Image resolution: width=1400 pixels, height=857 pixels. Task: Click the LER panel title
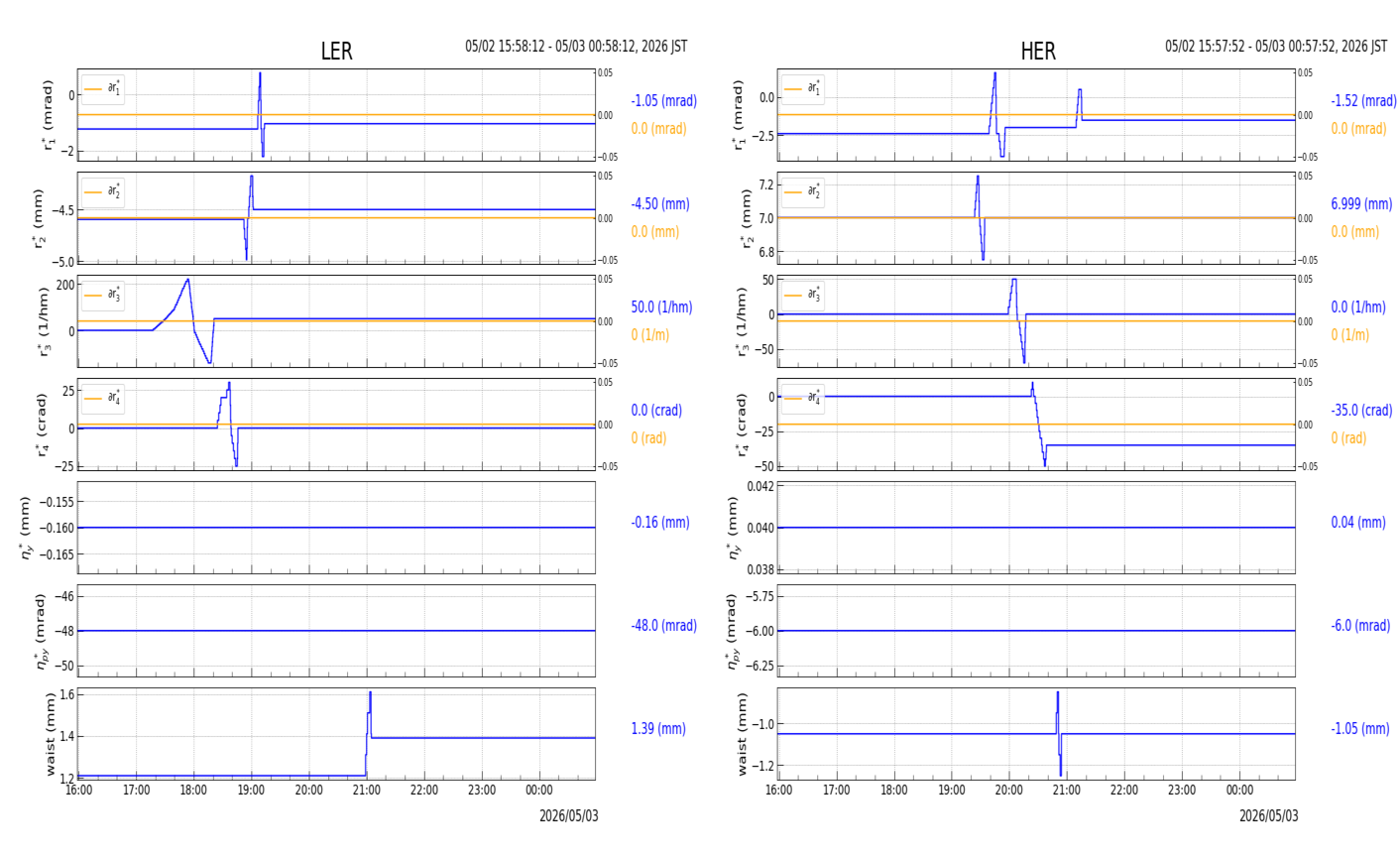(336, 52)
